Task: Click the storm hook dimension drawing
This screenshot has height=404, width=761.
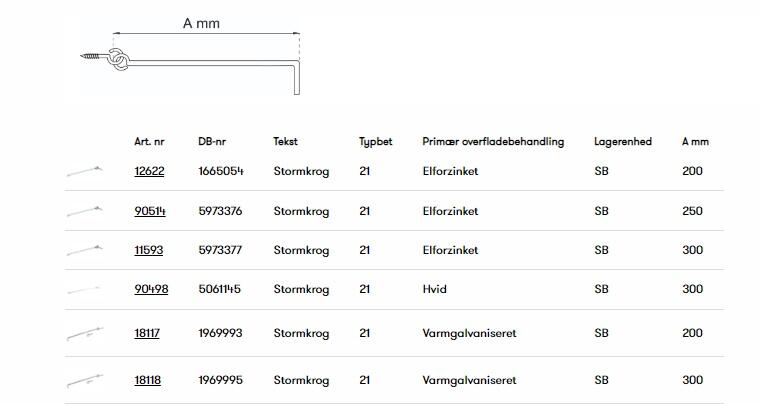Action: (190, 62)
